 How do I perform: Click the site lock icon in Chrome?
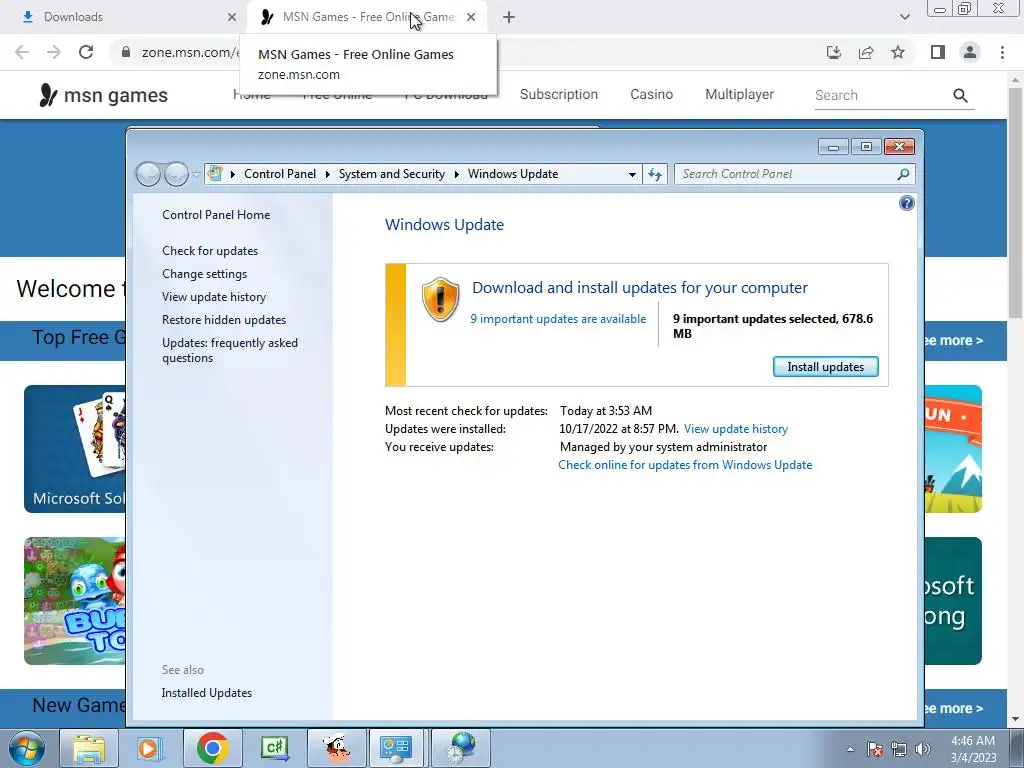(125, 52)
